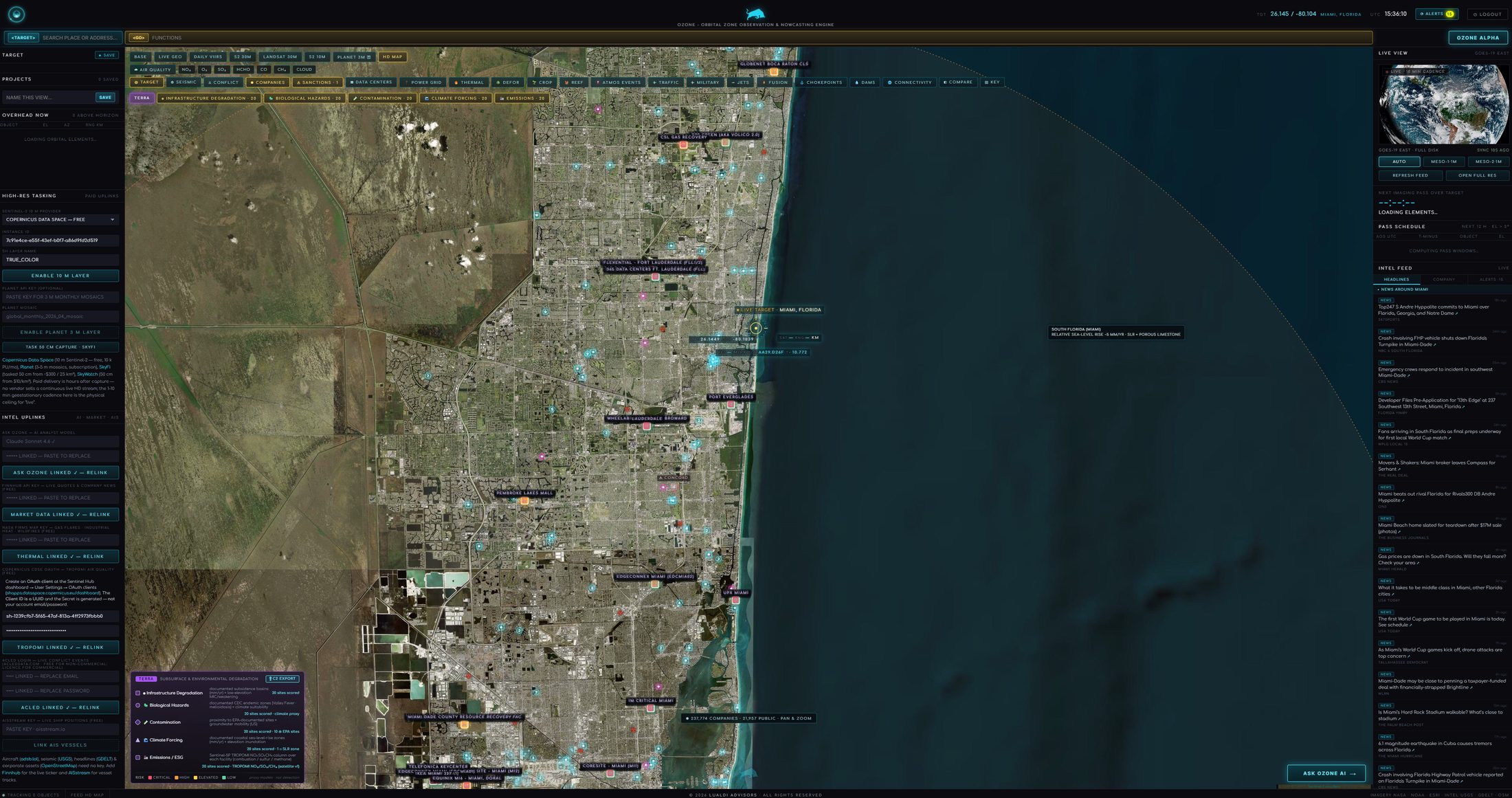Toggle the Crop layer chip
1512x798 pixels.
tap(543, 82)
